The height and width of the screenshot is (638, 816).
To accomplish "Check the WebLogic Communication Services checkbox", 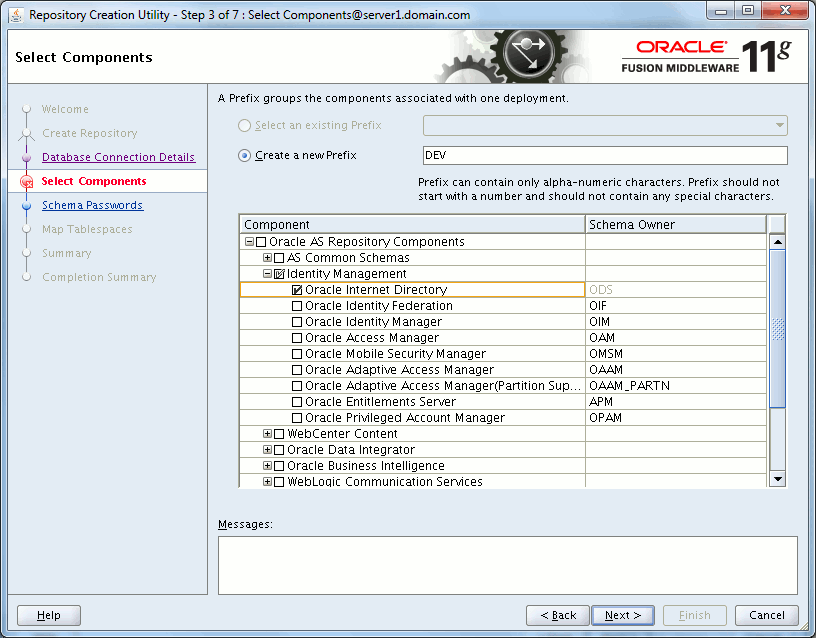I will tap(279, 482).
